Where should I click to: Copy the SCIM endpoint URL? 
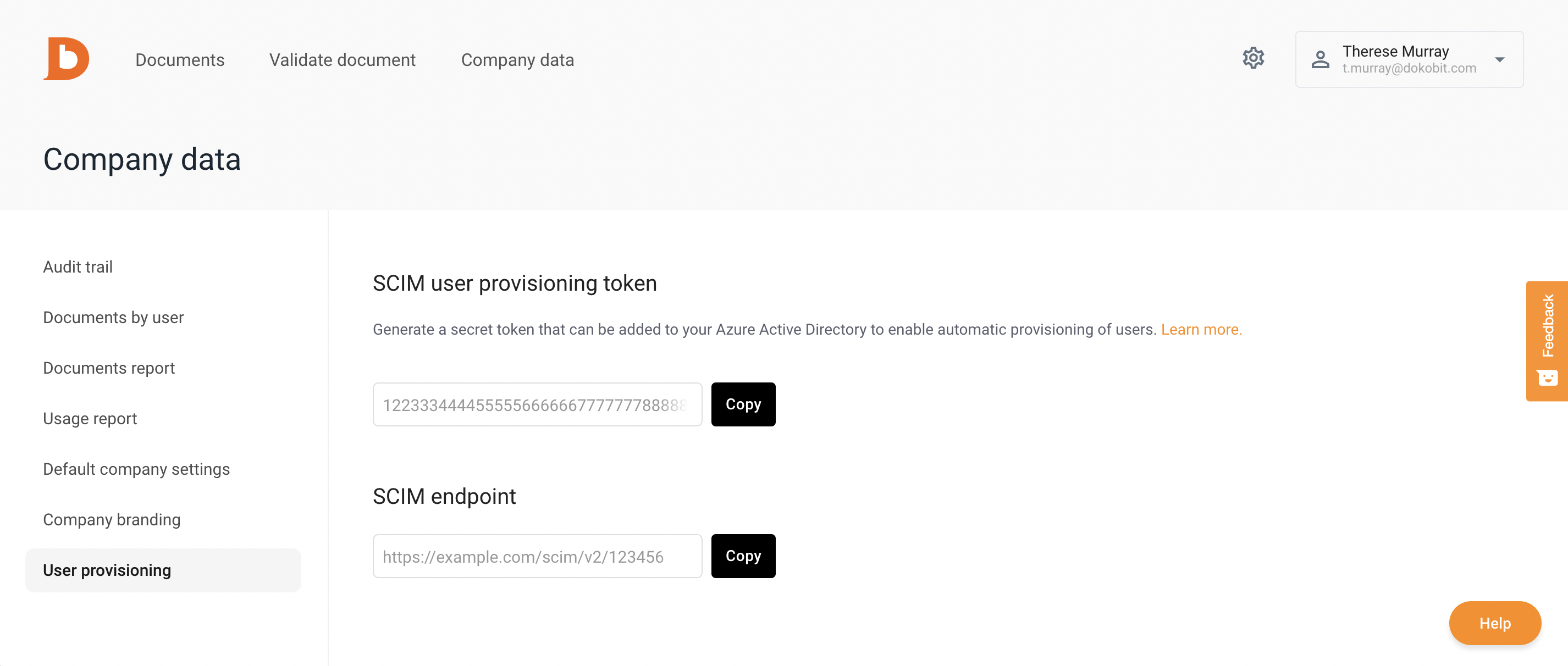(x=743, y=556)
